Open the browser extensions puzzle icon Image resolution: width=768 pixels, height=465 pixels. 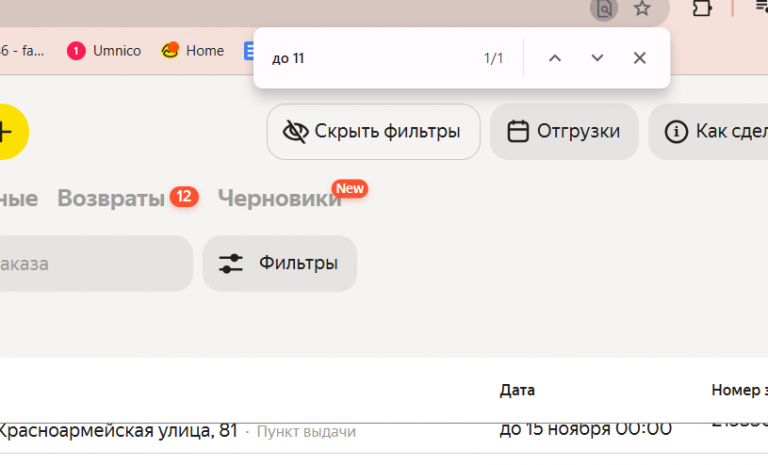[x=701, y=8]
